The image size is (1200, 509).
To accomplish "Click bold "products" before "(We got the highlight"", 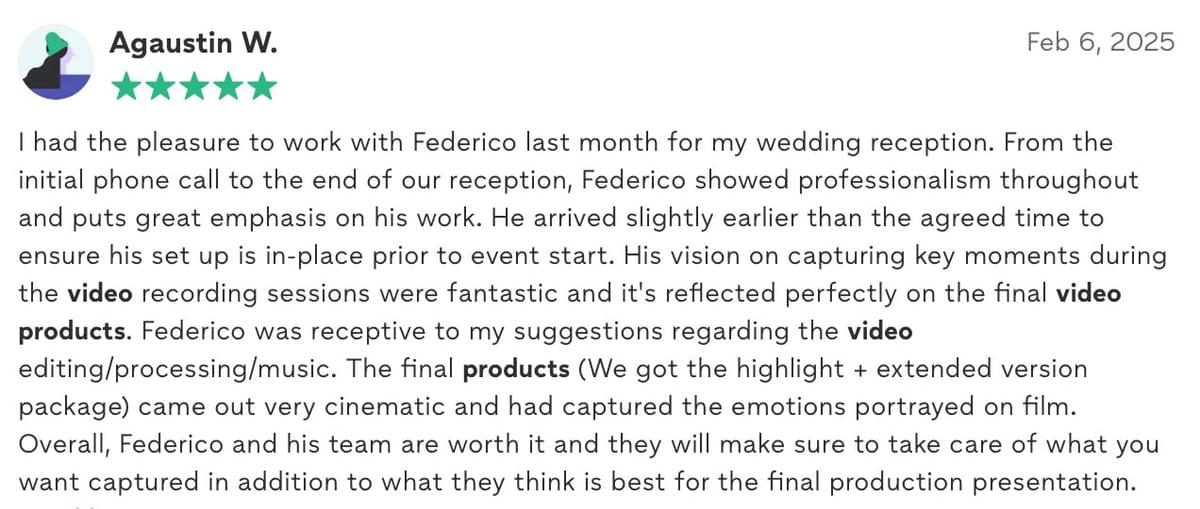I will 516,369.
